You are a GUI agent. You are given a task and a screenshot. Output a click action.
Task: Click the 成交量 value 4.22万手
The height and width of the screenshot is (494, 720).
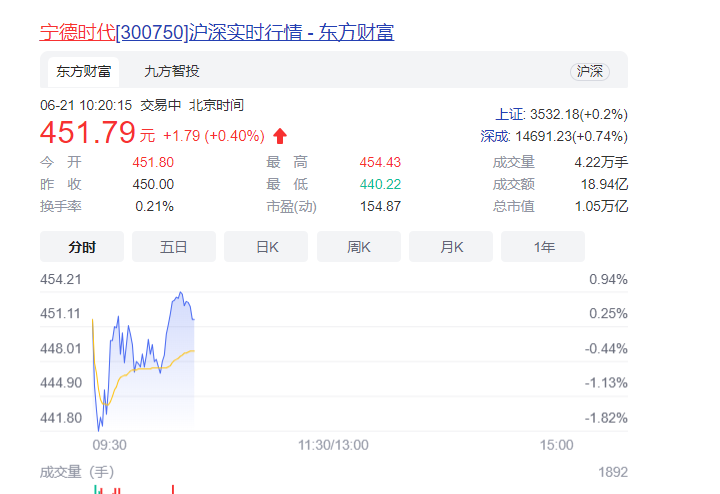[601, 162]
